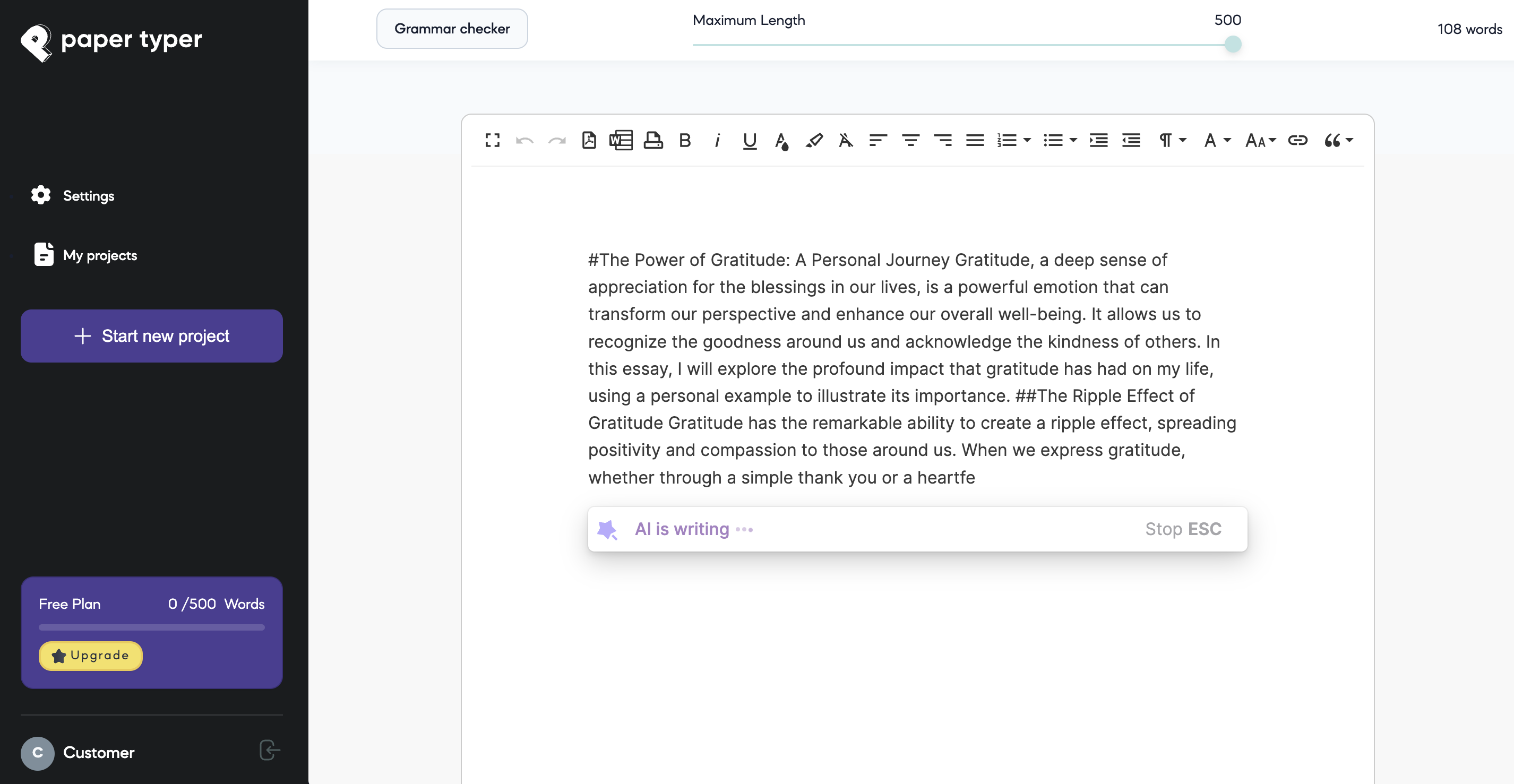The width and height of the screenshot is (1514, 784).
Task: Toggle text alignment options
Action: [x=878, y=139]
